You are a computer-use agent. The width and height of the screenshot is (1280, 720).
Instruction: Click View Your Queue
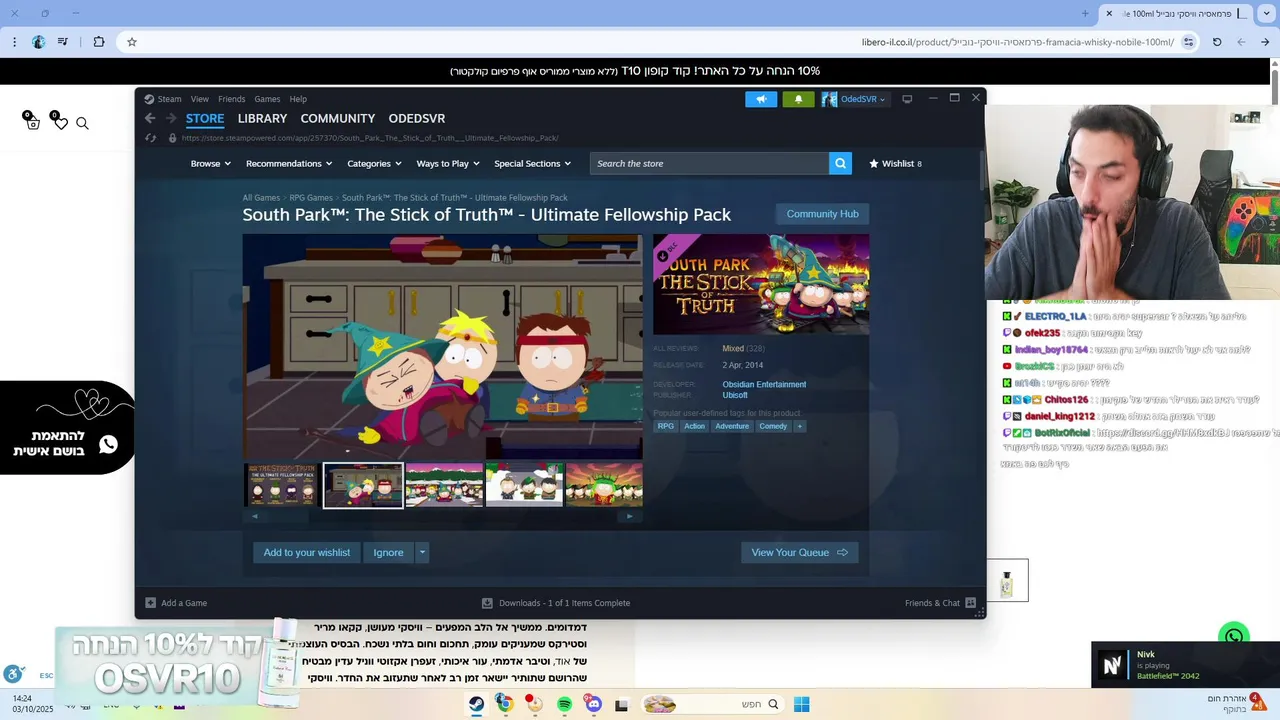click(799, 552)
